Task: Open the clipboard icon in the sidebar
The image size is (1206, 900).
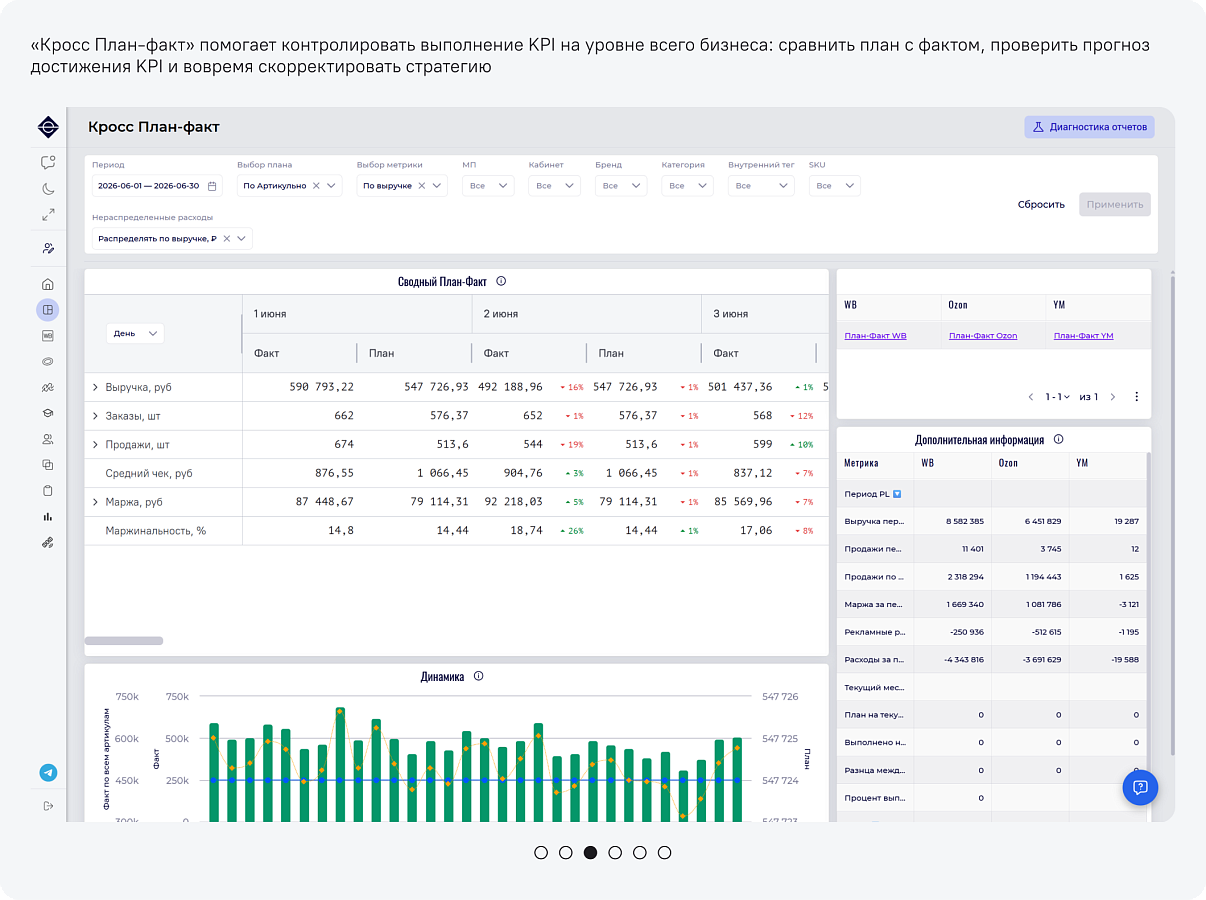Action: click(x=48, y=491)
